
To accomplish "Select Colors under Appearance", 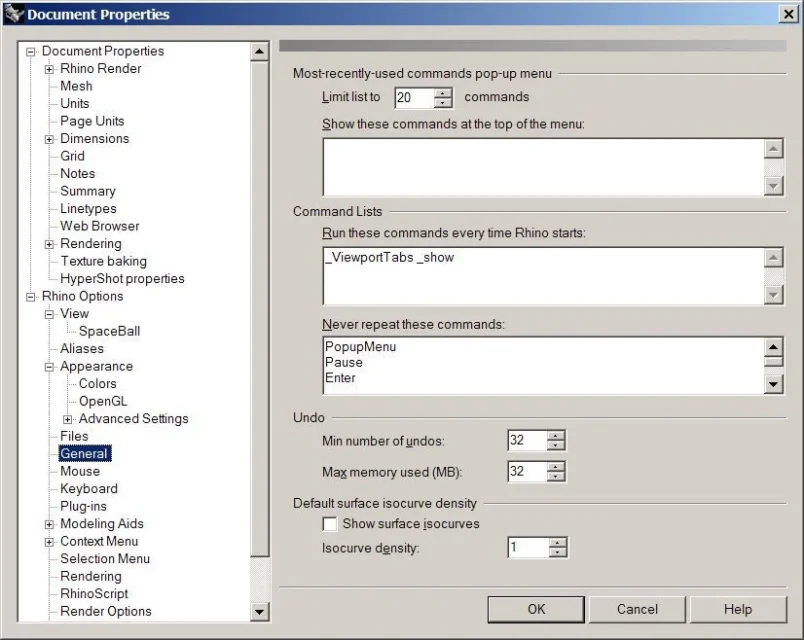I will point(97,383).
